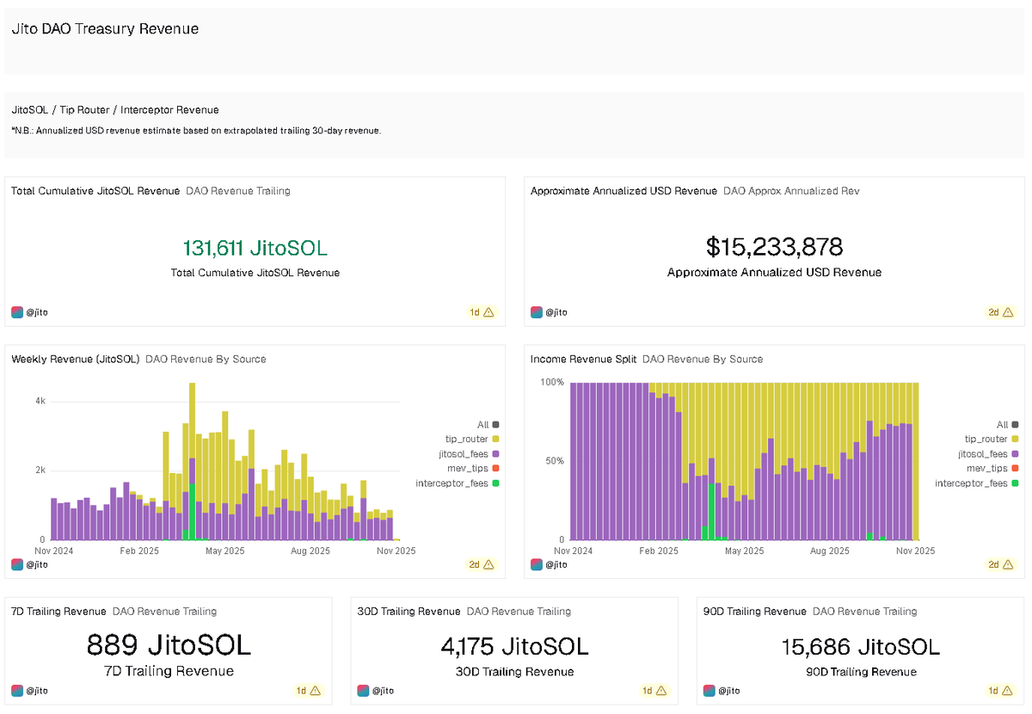The width and height of the screenshot is (1032, 714).
Task: Click the @jito avatar in Total Cumulative JitoSOL Revenue panel
Action: [x=17, y=312]
